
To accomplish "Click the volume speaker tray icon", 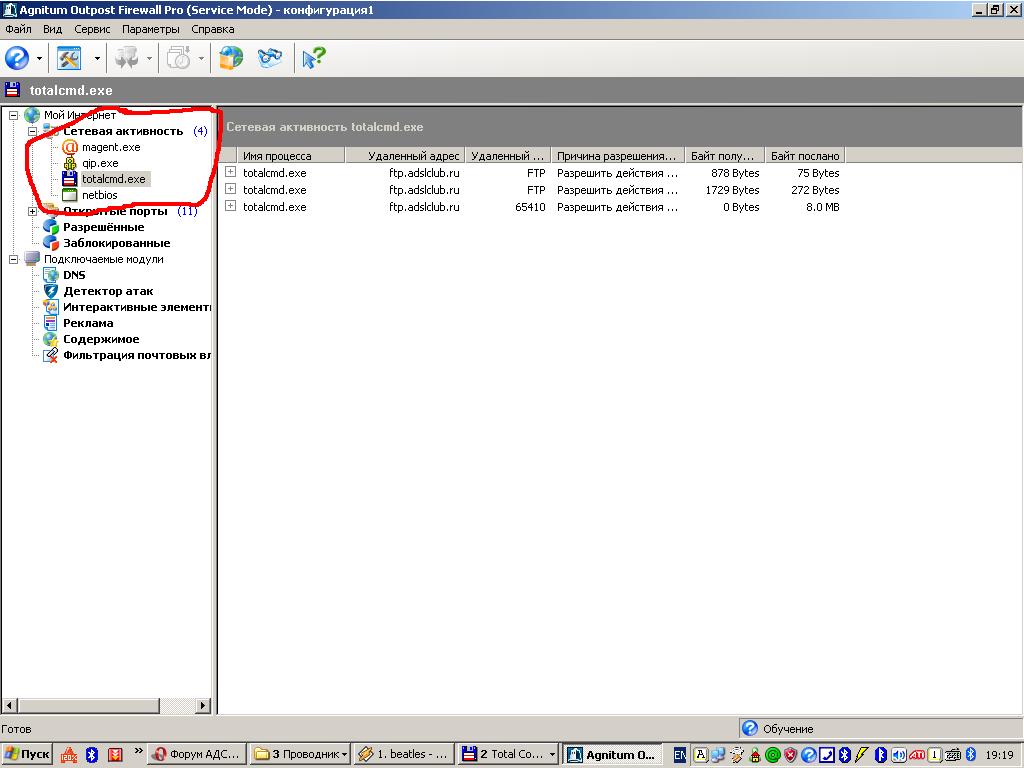I will pyautogui.click(x=899, y=755).
